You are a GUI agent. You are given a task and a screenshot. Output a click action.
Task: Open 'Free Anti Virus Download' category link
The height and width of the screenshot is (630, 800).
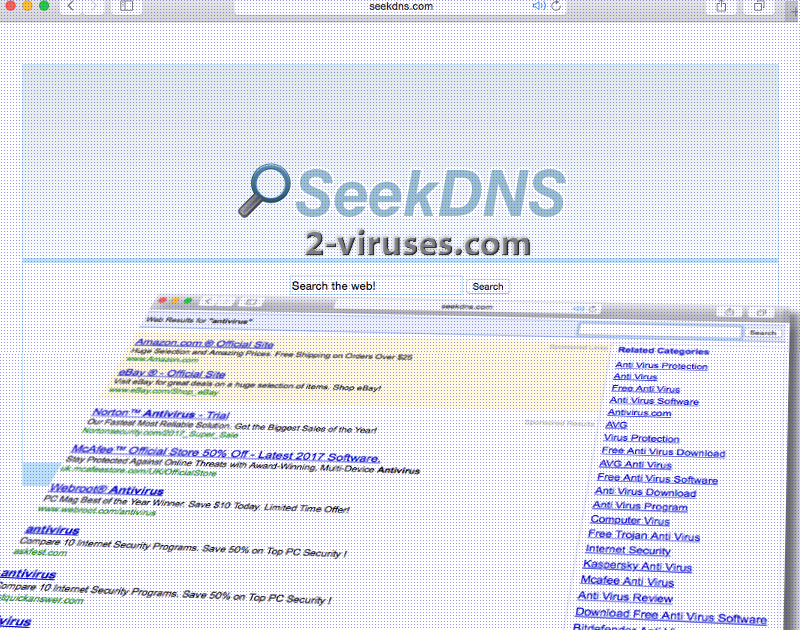click(663, 452)
